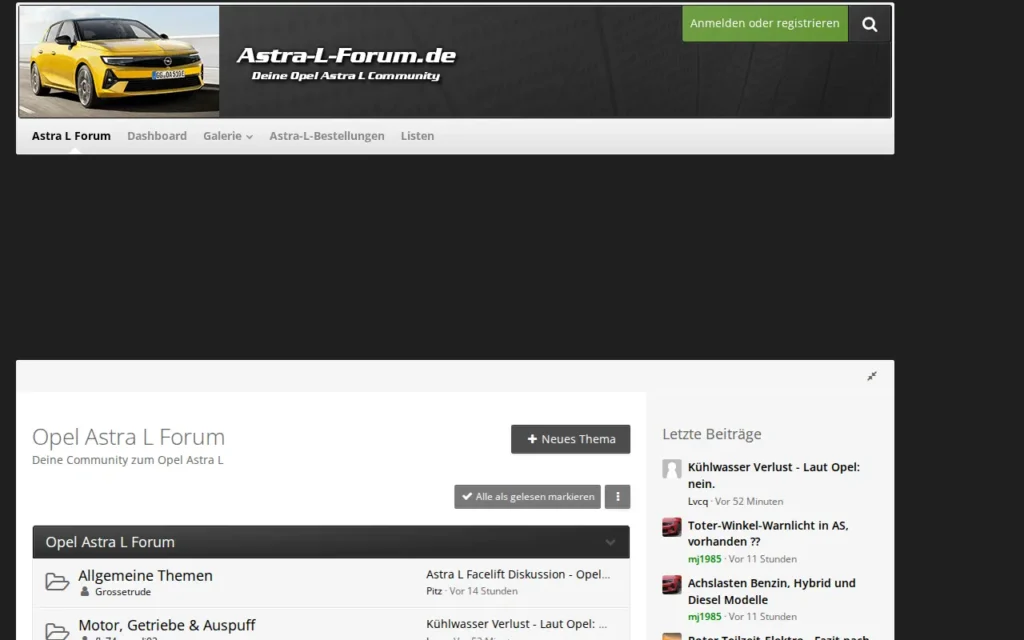Viewport: 1024px width, 640px height.
Task: Open the Allgemeine Themen board
Action: [x=145, y=575]
